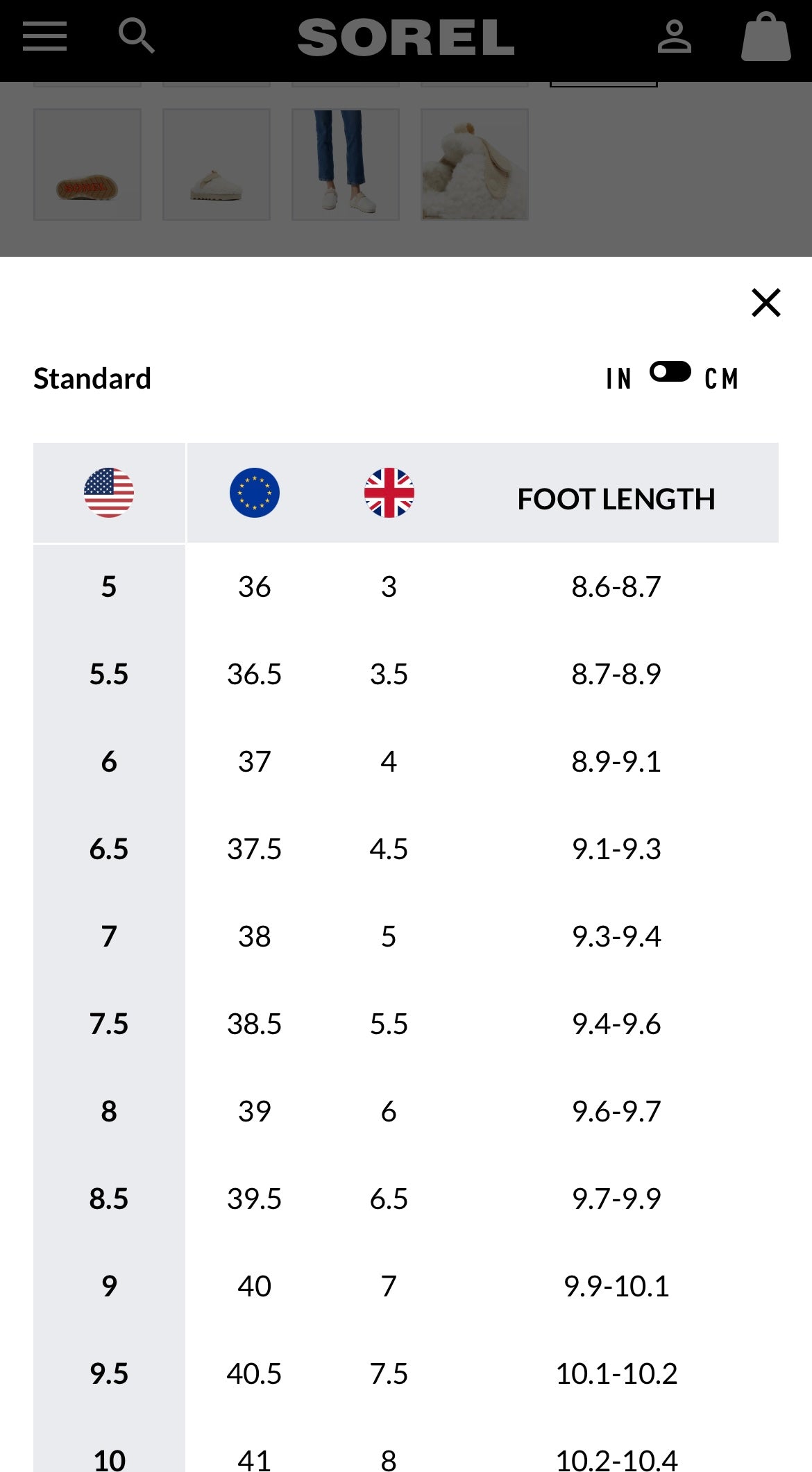The image size is (812, 1472).
Task: Select the CM unit label
Action: [721, 379]
